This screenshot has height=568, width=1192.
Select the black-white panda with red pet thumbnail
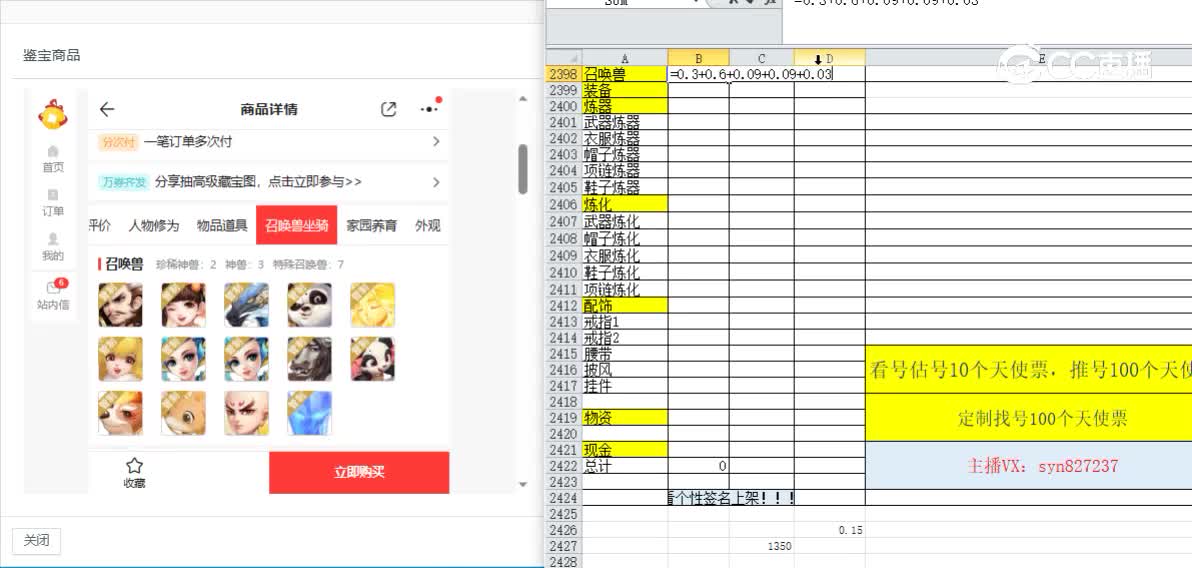click(372, 359)
